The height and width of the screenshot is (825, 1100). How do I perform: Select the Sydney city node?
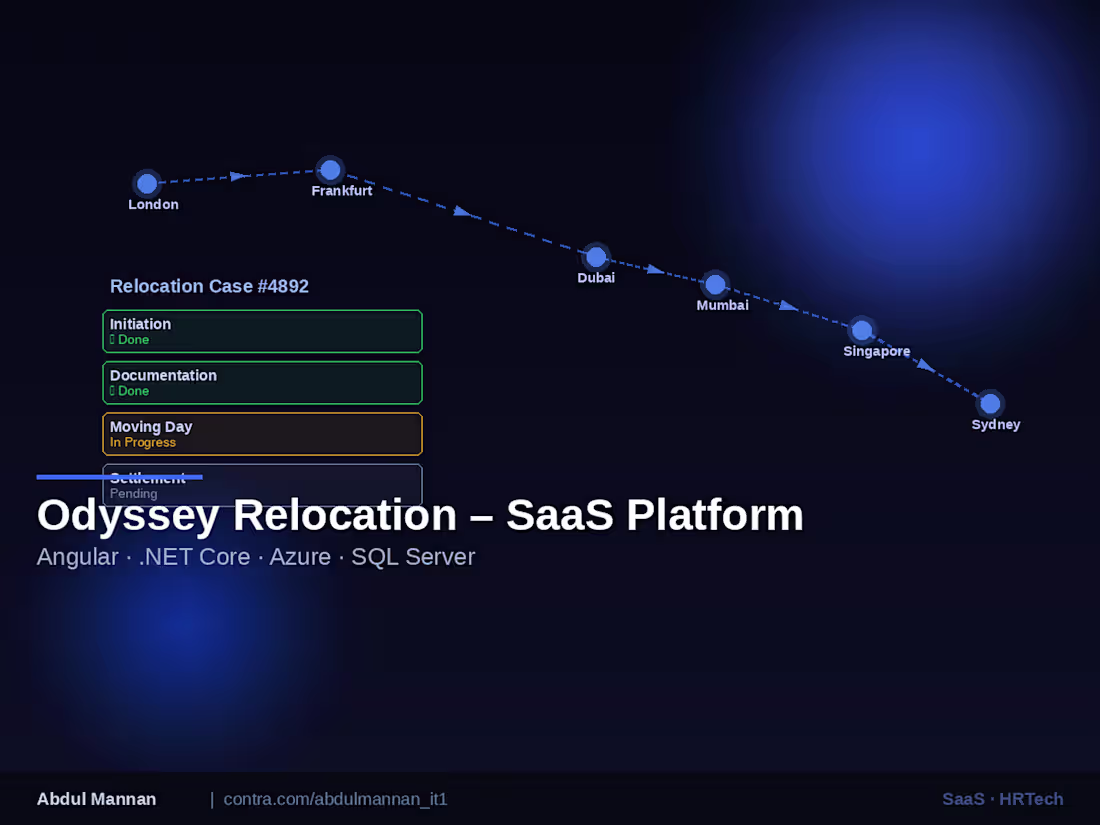click(x=990, y=403)
